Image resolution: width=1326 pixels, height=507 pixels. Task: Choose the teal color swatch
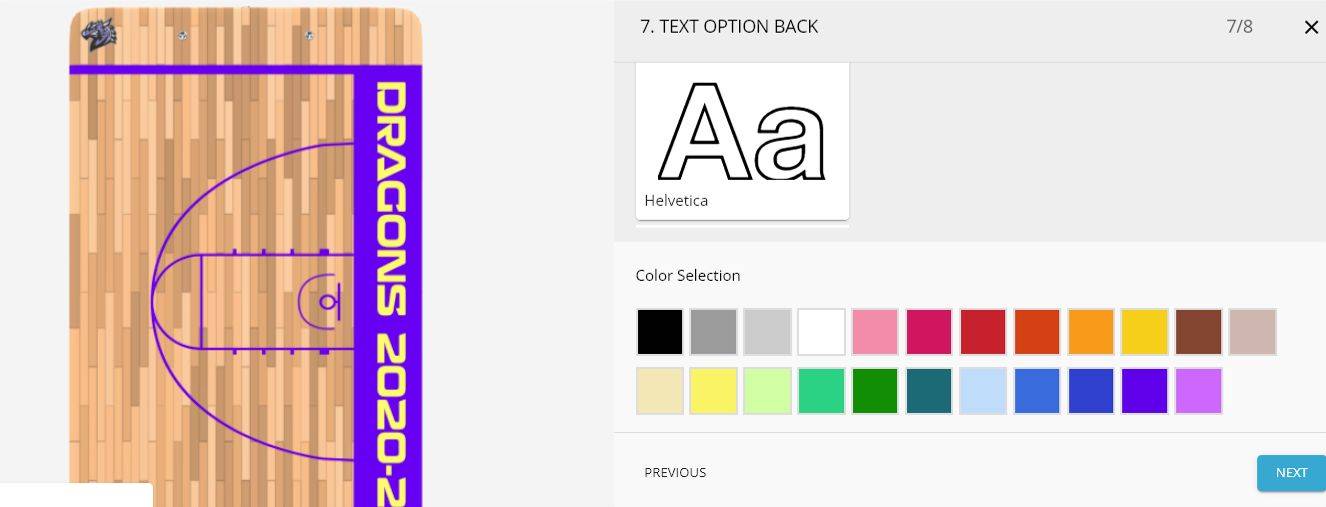[930, 391]
